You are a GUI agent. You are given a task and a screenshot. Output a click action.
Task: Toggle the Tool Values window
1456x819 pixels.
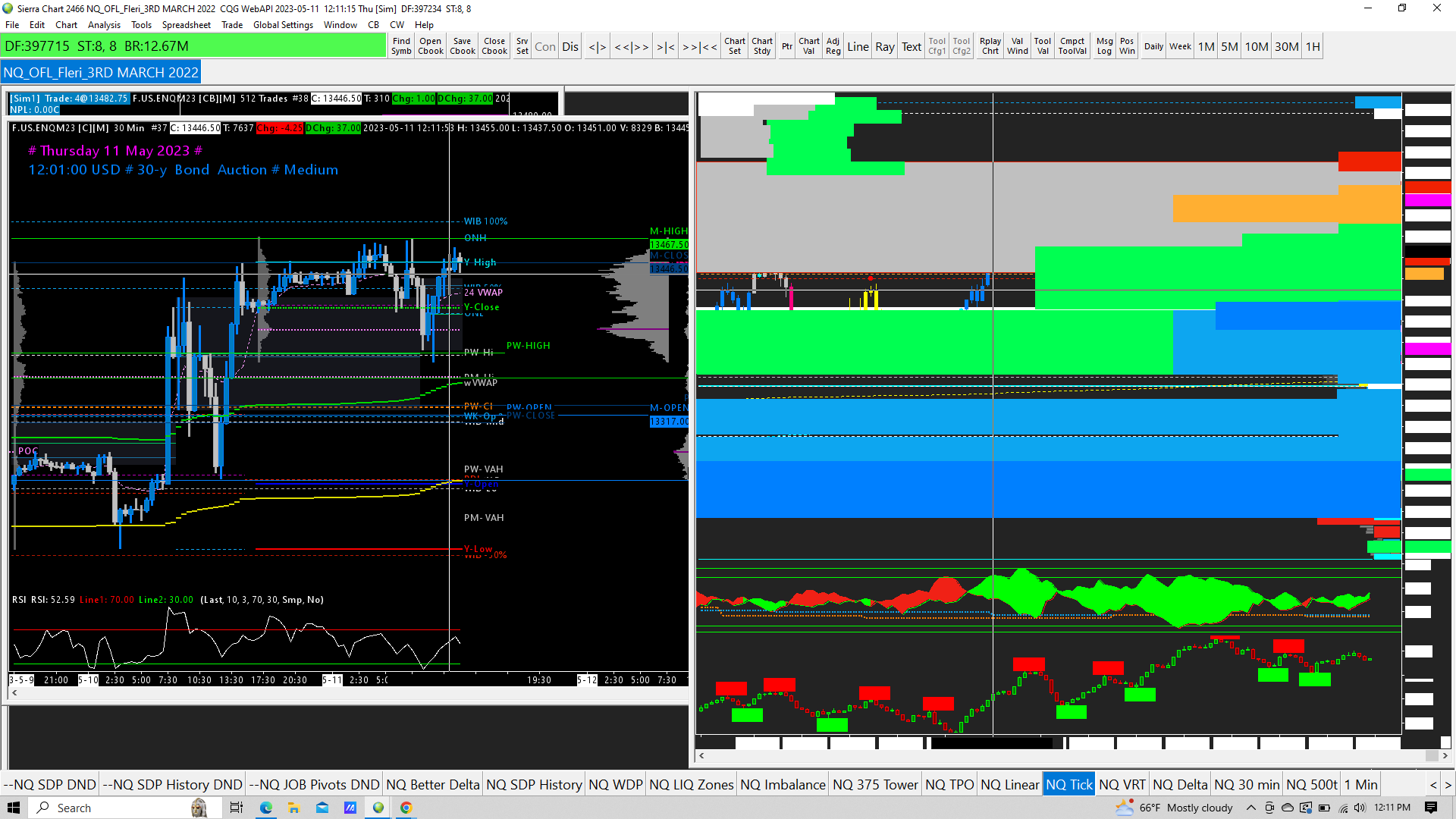coord(1042,46)
